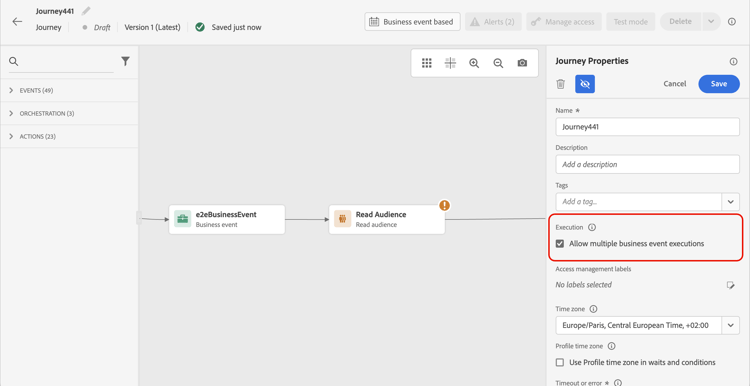Zoom in on the canvas
750x386 pixels.
474,63
